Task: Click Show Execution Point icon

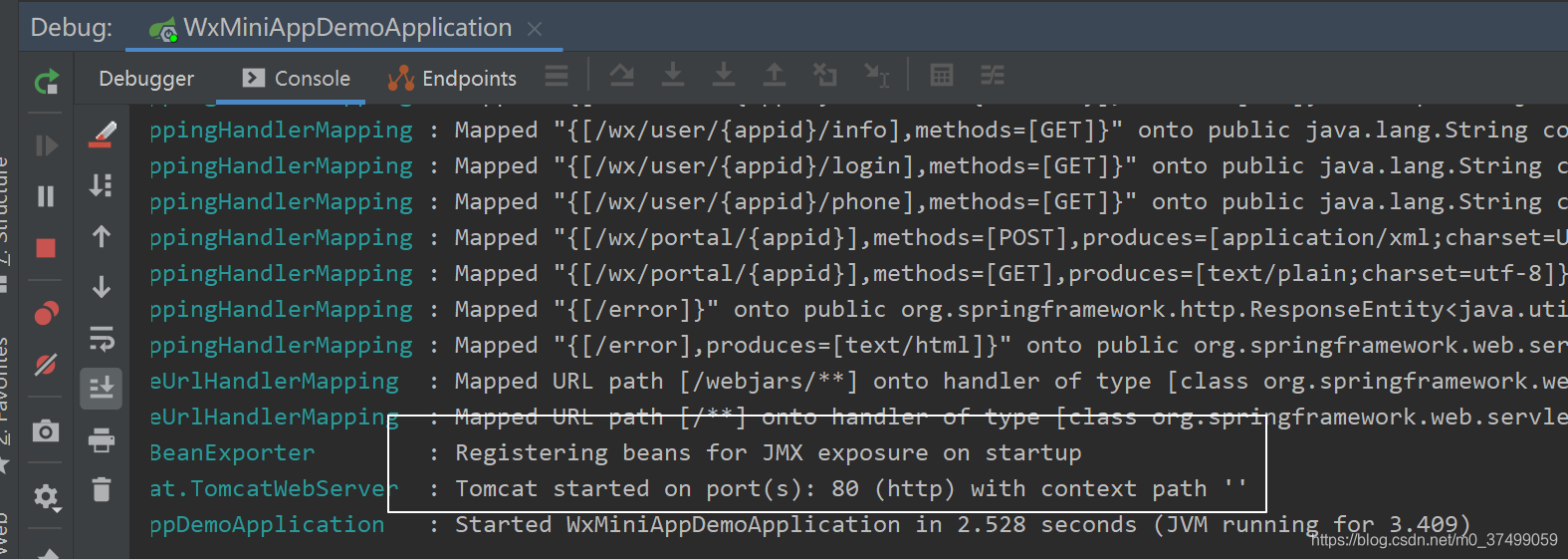Action: 622,75
